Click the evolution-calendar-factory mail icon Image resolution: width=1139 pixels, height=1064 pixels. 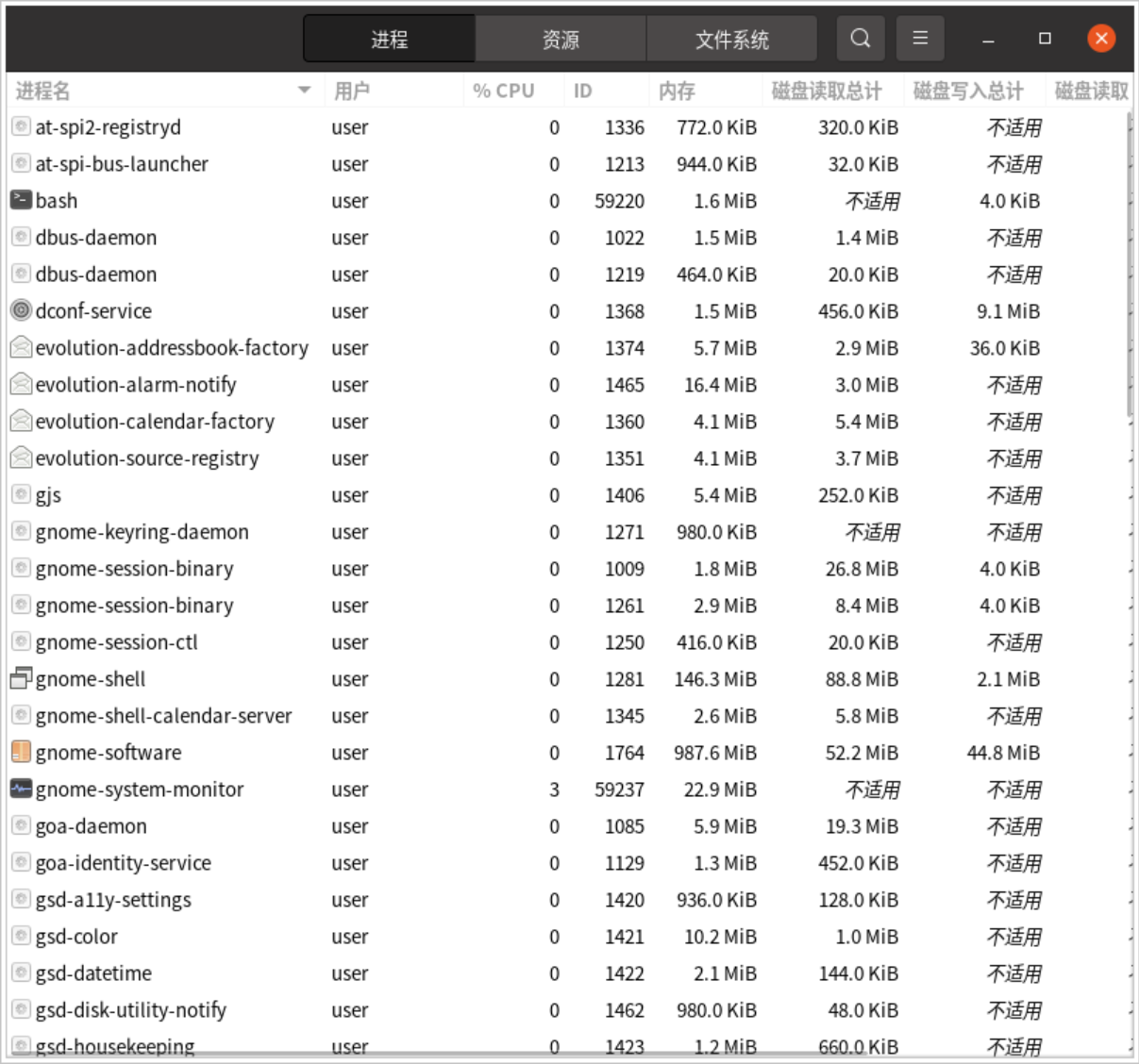pos(21,421)
